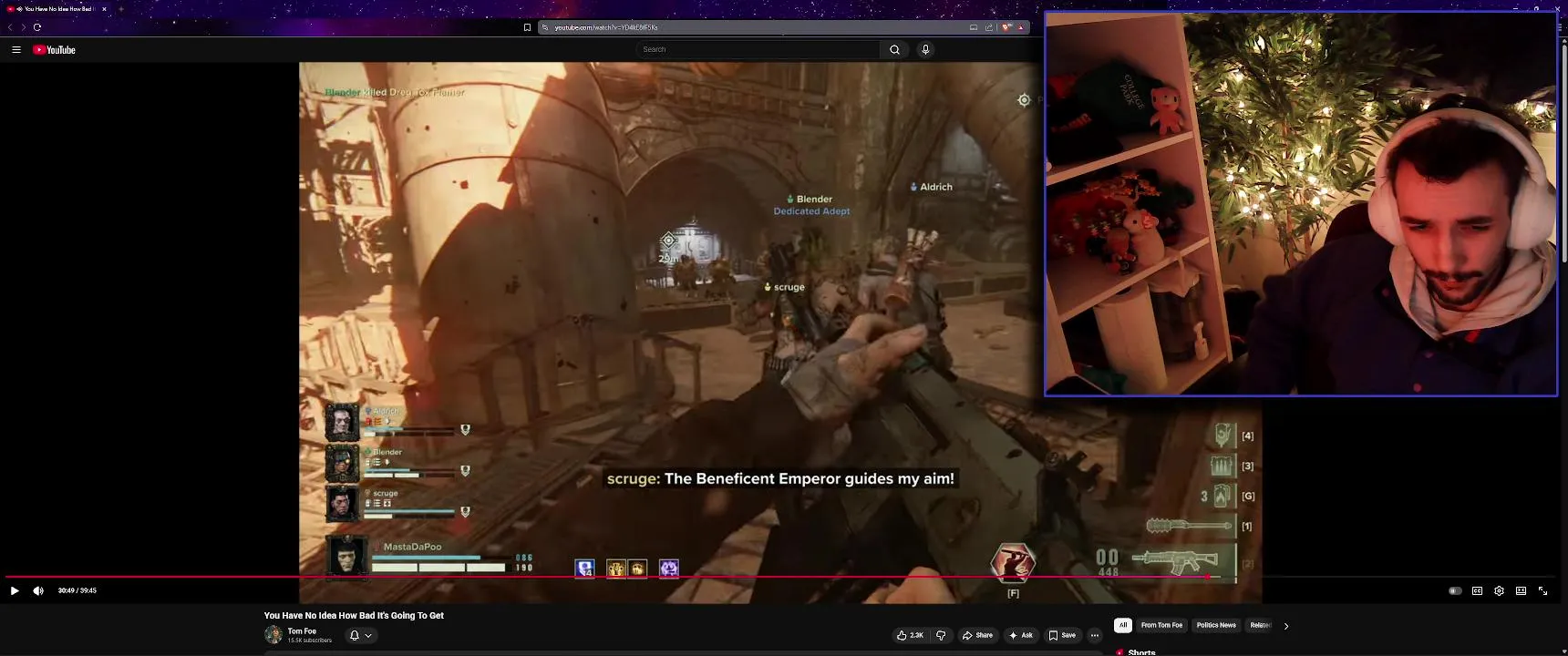Open video settings gear
Screen dimensions: 1568x656
point(1499,590)
